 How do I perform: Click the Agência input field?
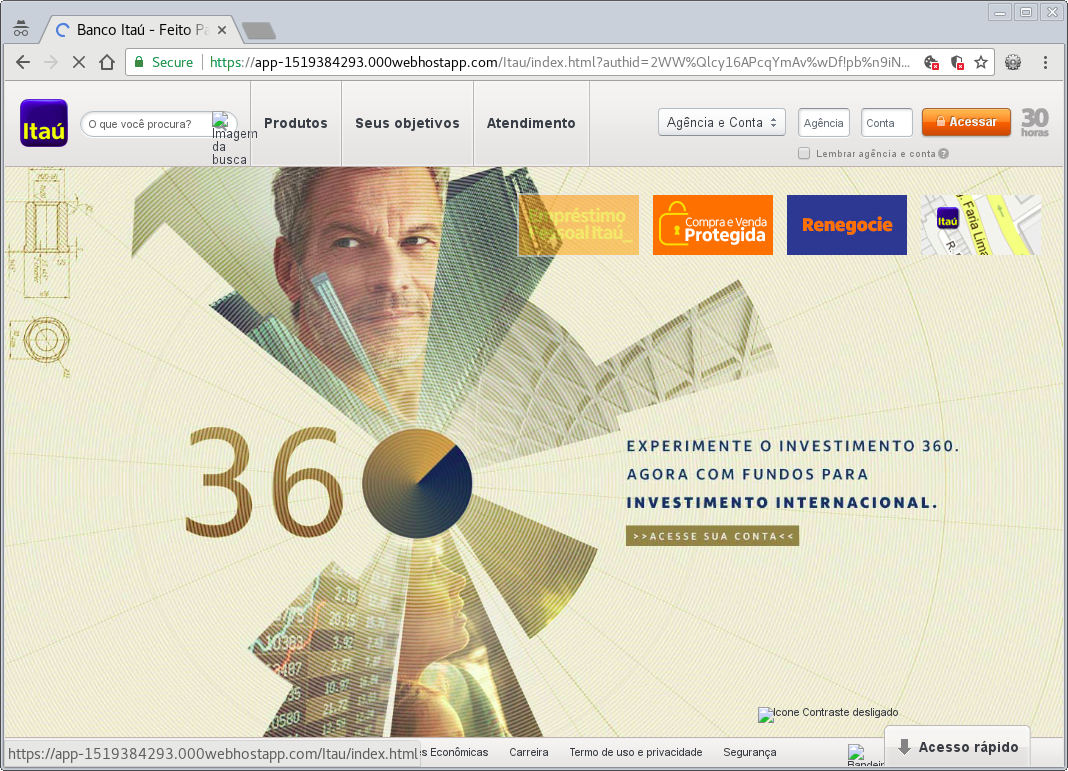(x=823, y=123)
